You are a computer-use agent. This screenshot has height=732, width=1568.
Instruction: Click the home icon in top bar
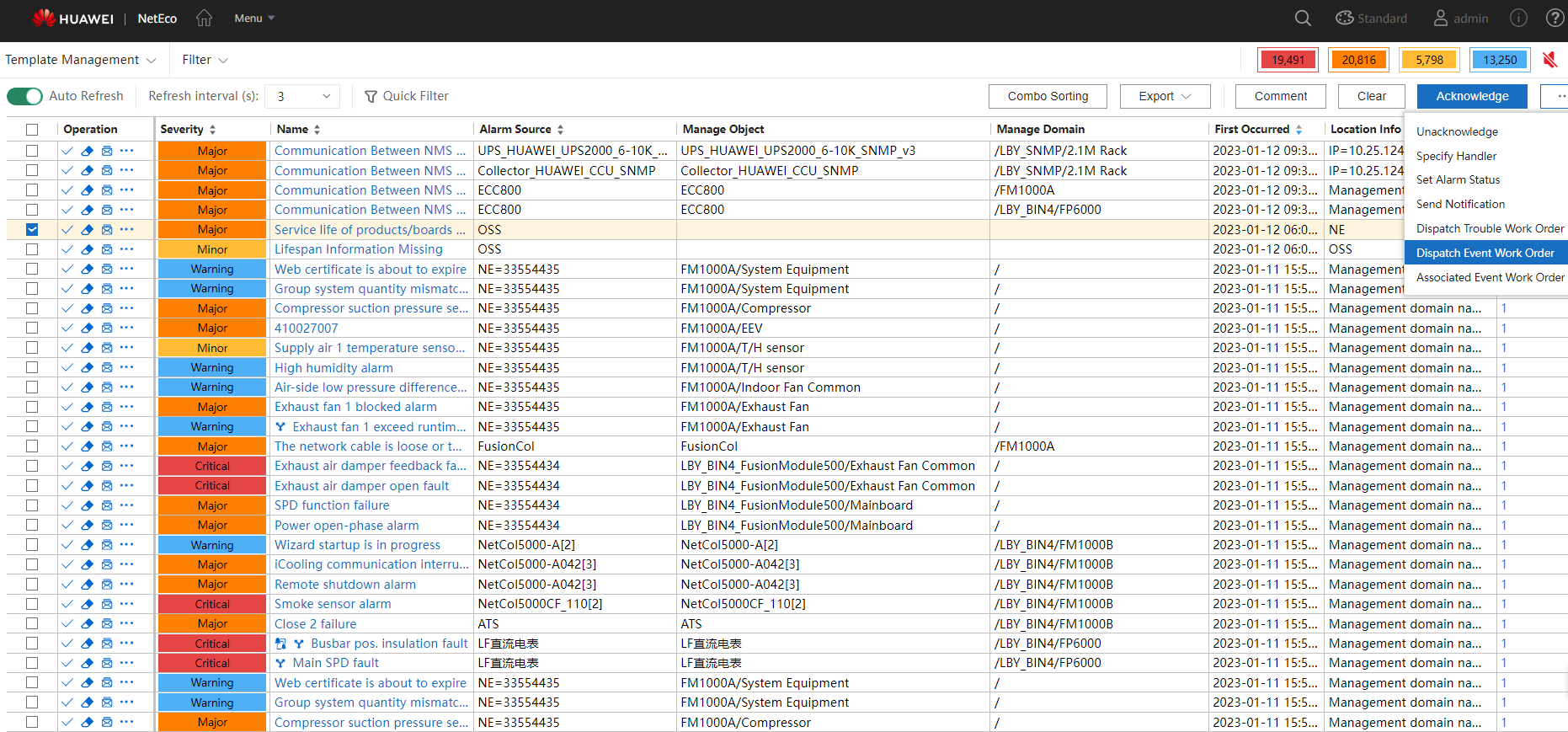(204, 18)
